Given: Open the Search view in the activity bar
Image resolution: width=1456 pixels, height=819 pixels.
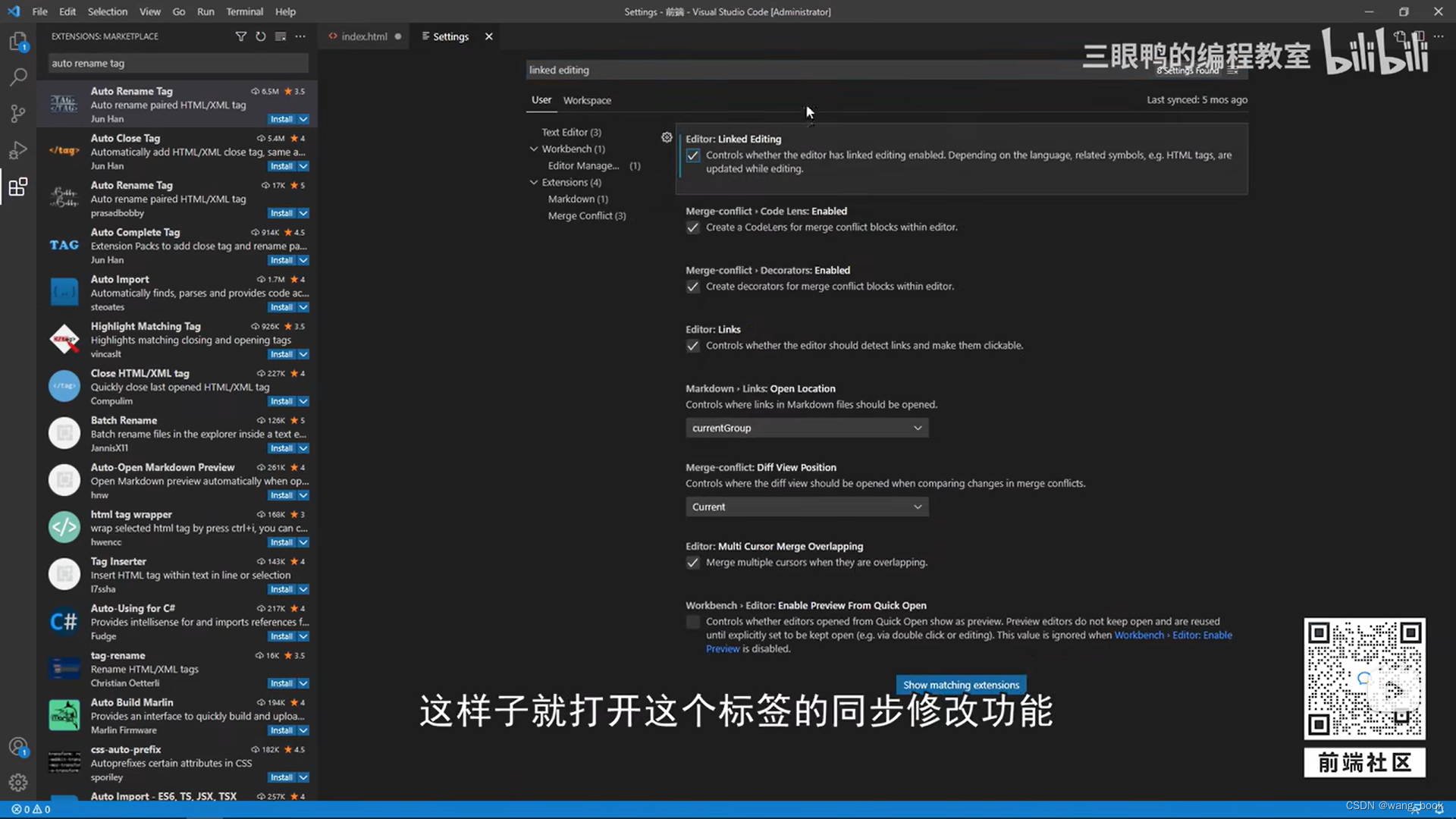Looking at the screenshot, I should tap(18, 77).
